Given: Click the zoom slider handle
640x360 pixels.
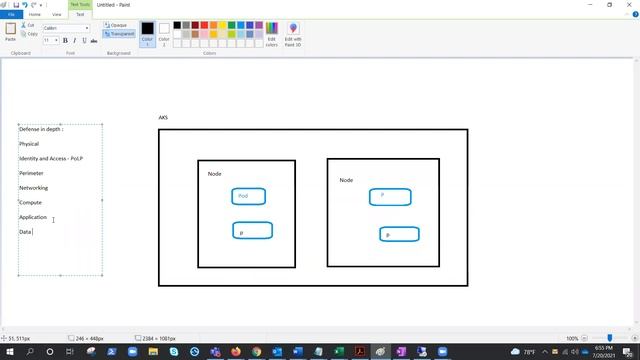Looking at the screenshot, I should 610,338.
